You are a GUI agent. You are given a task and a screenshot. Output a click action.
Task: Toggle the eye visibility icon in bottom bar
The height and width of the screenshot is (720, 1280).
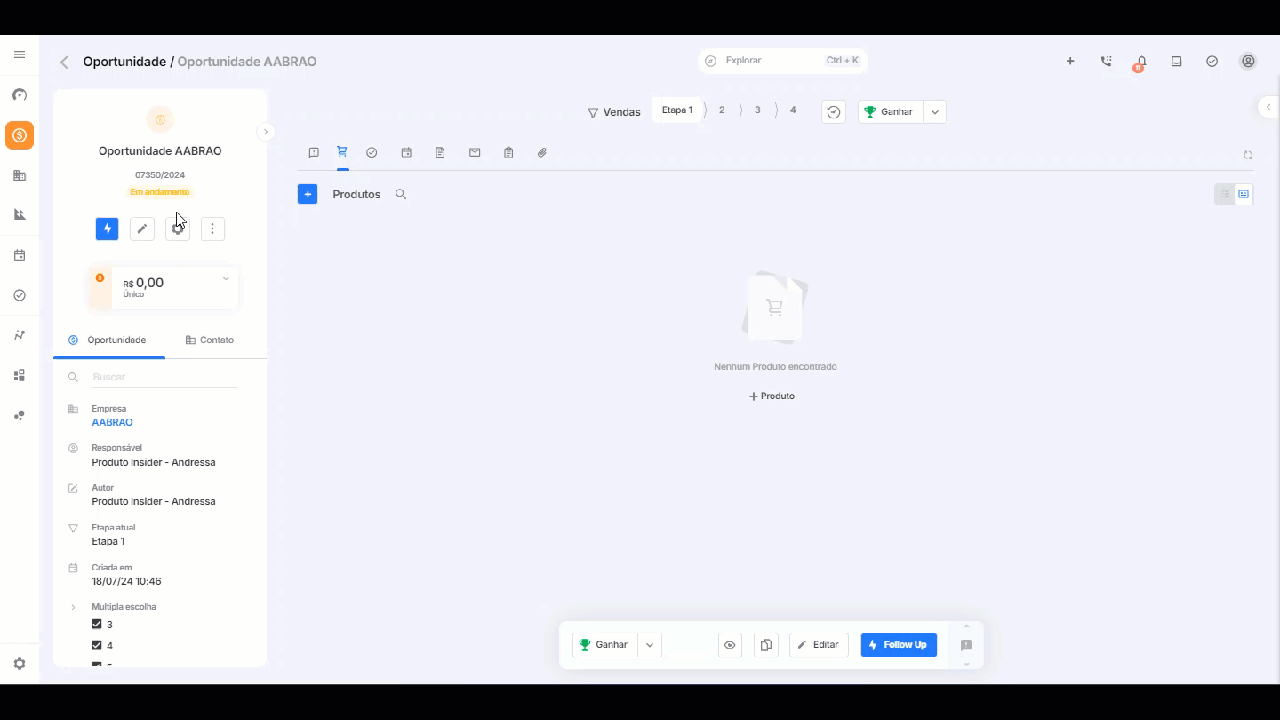730,645
